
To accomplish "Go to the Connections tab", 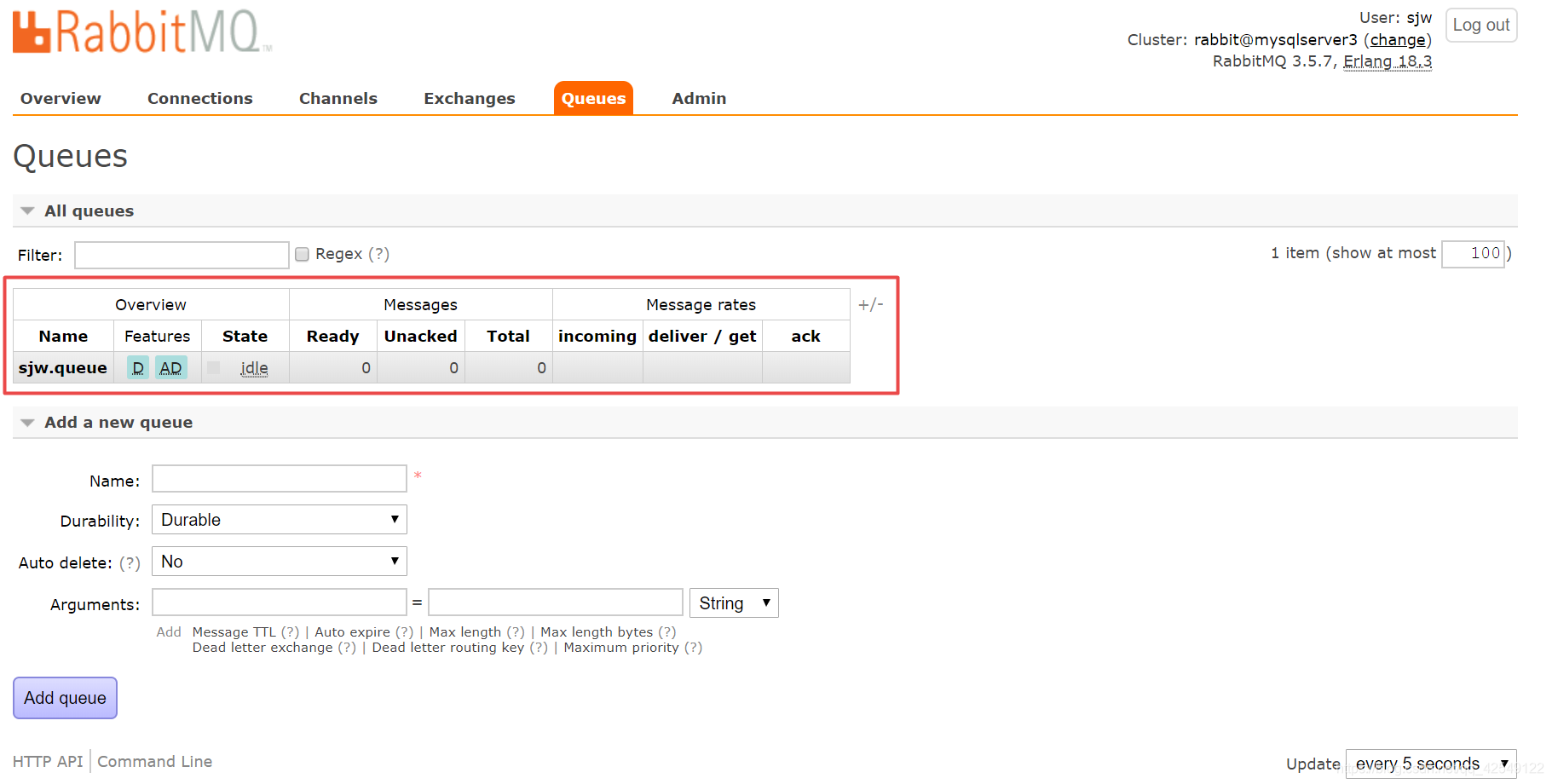I will (x=200, y=99).
